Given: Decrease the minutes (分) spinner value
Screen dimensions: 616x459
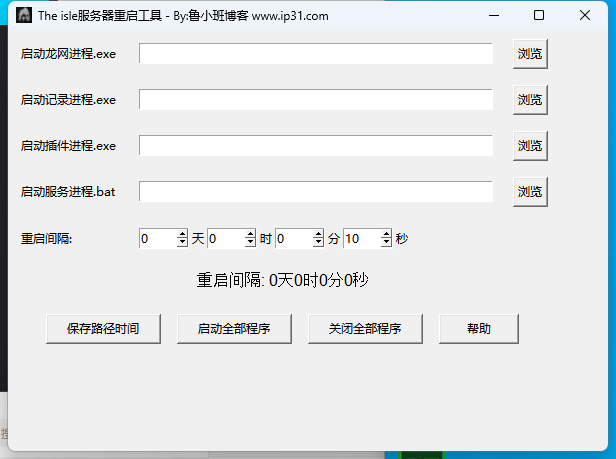Looking at the screenshot, I should pos(318,243).
